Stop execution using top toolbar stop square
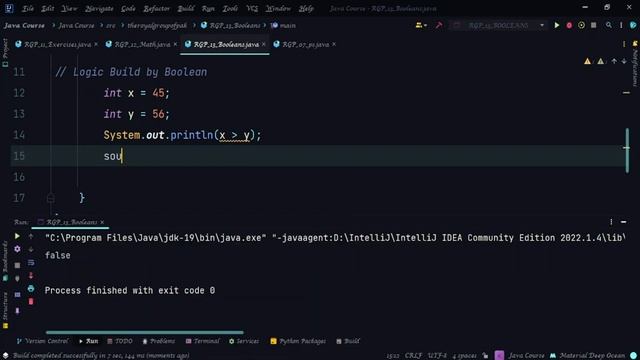 [x=594, y=25]
